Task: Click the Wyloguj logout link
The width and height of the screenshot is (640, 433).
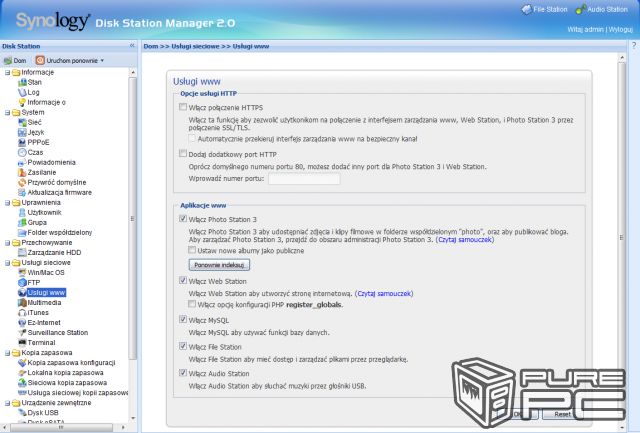Action: pyautogui.click(x=621, y=29)
